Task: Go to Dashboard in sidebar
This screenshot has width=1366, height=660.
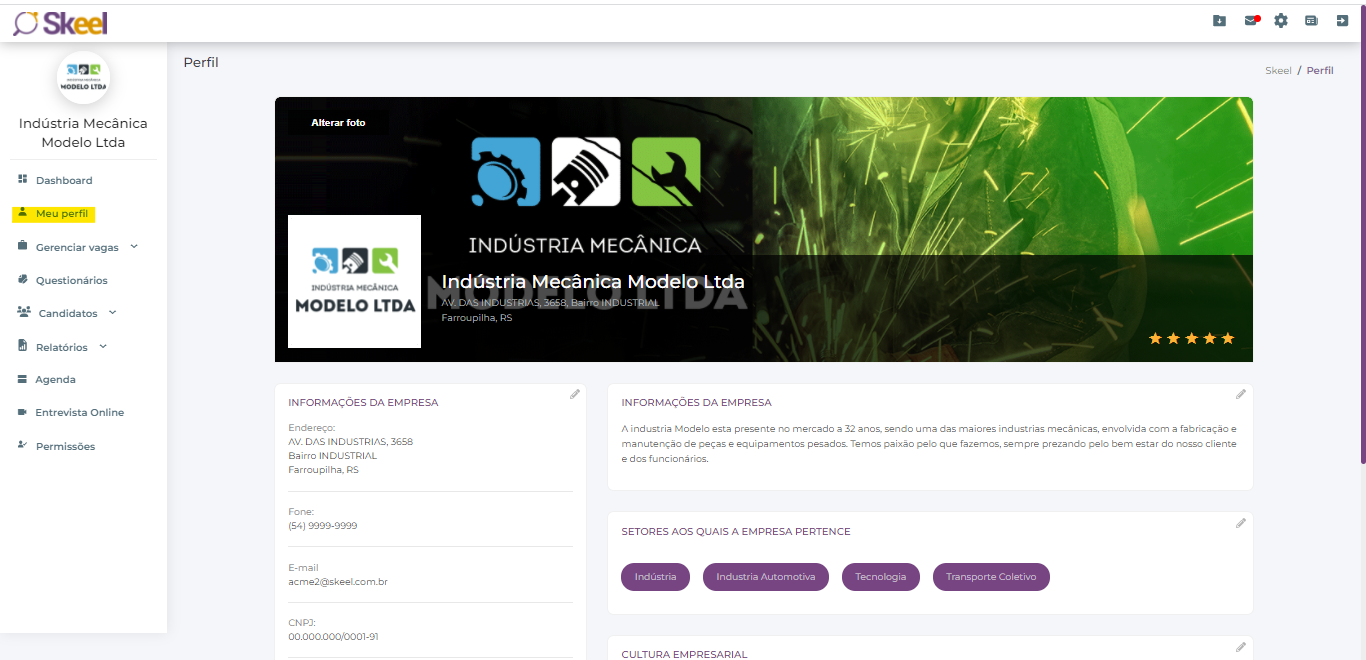Action: 63,181
